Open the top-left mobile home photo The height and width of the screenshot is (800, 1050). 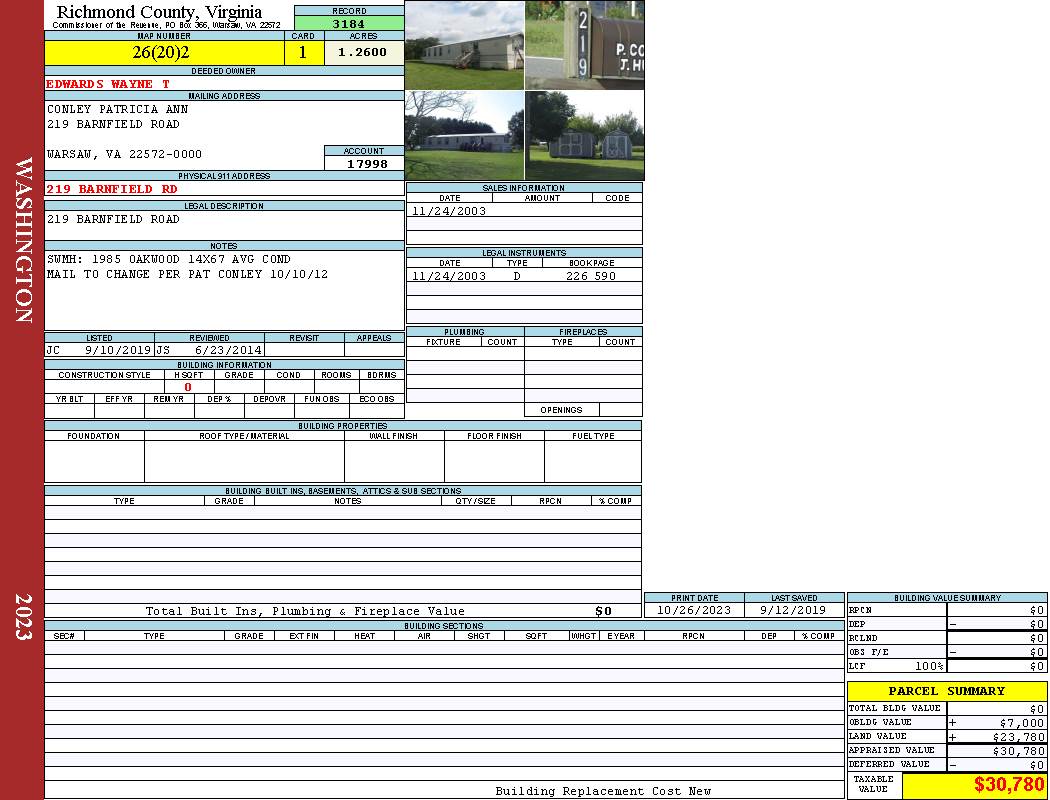(464, 45)
